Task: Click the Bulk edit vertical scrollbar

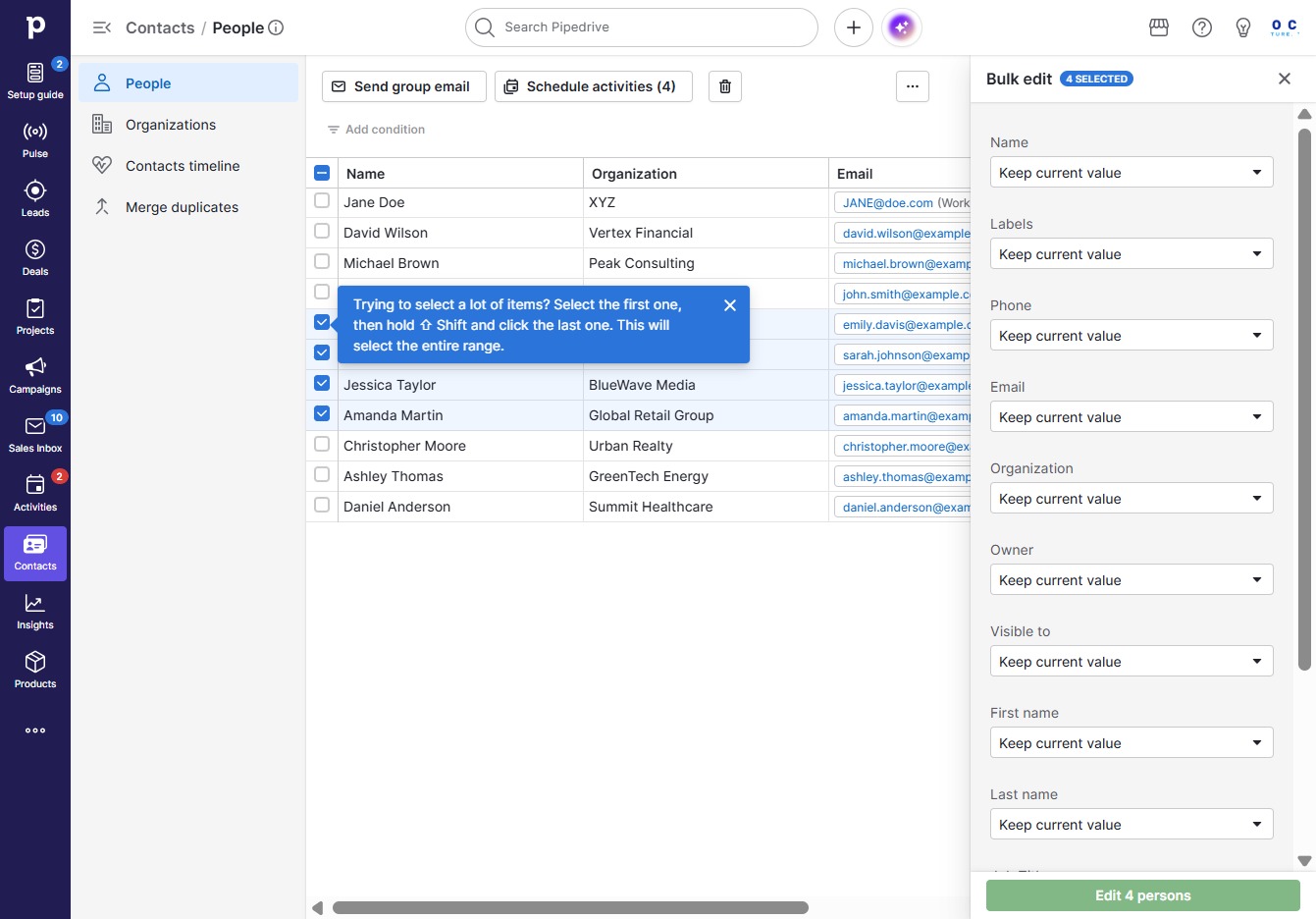Action: tap(1304, 400)
